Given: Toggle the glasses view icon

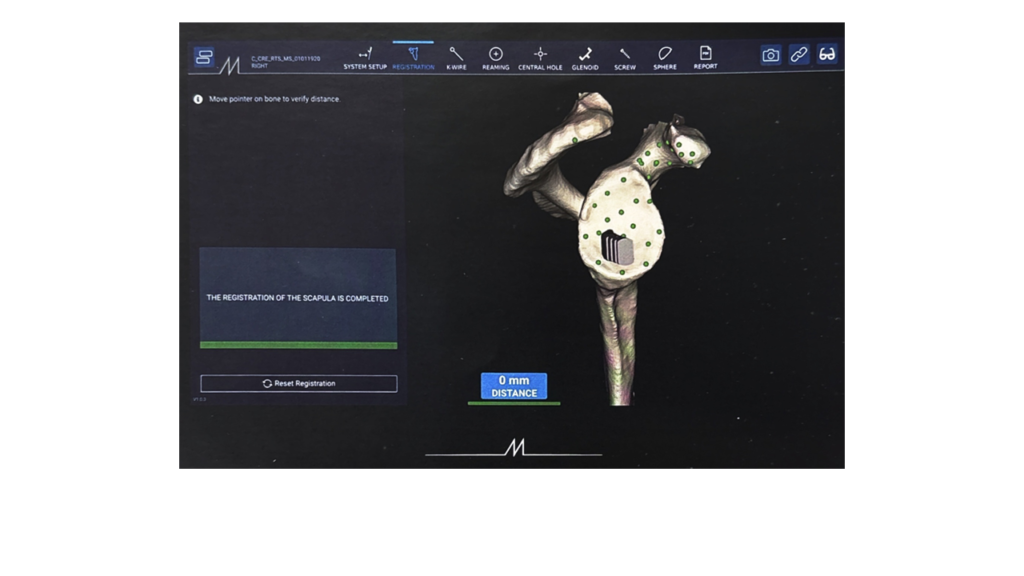Looking at the screenshot, I should coord(827,54).
